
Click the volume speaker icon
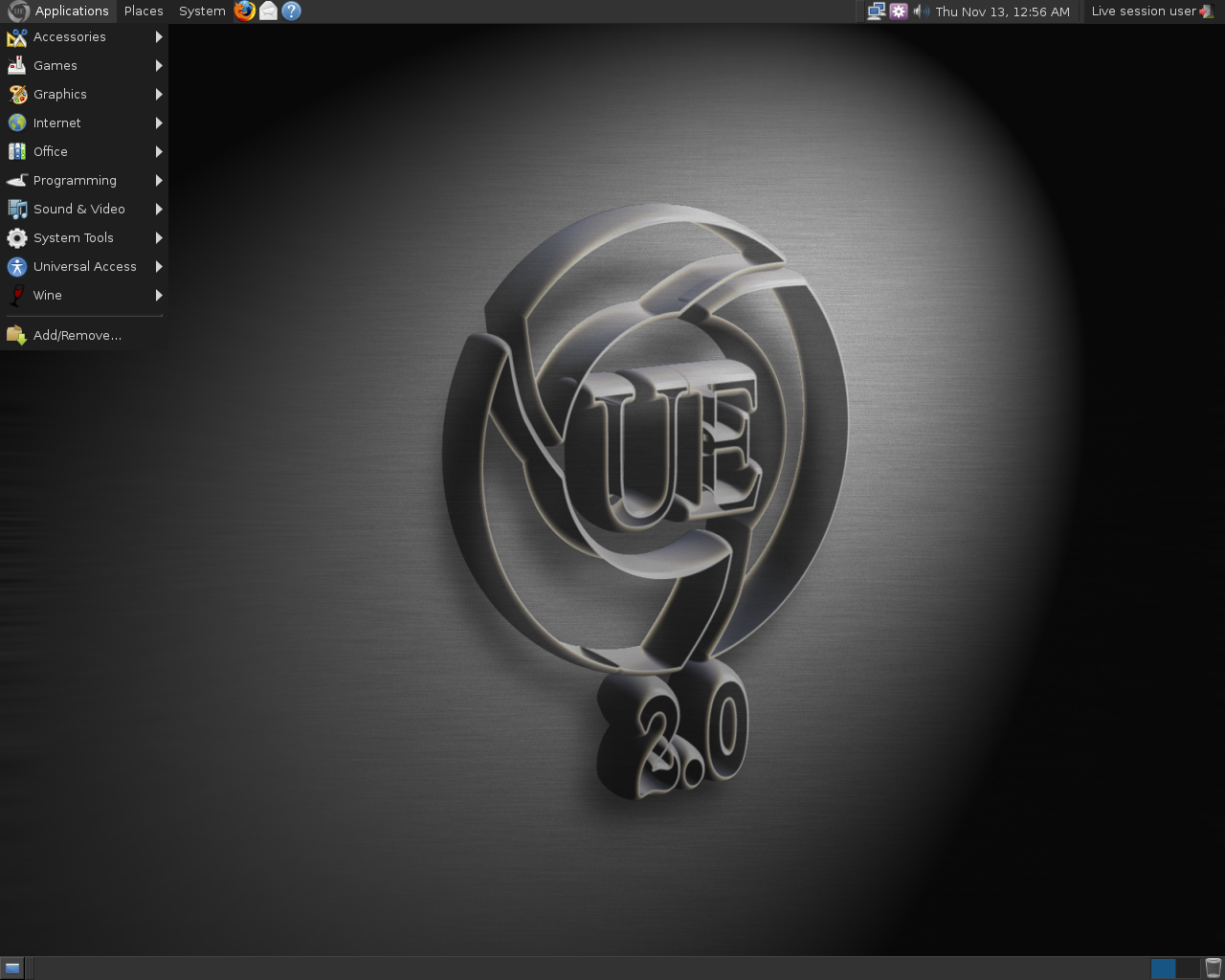point(921,11)
